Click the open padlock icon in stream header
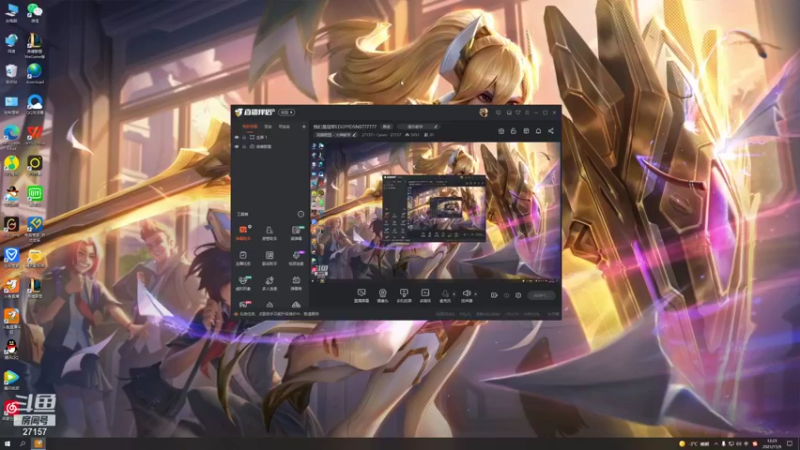 click(514, 131)
